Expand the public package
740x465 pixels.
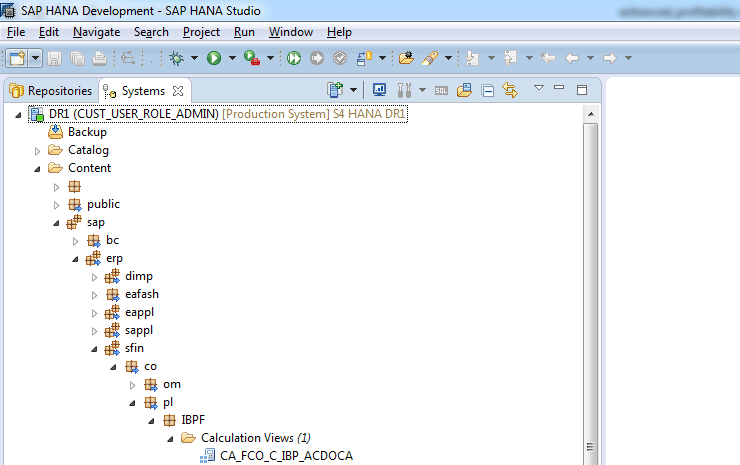[x=56, y=205]
